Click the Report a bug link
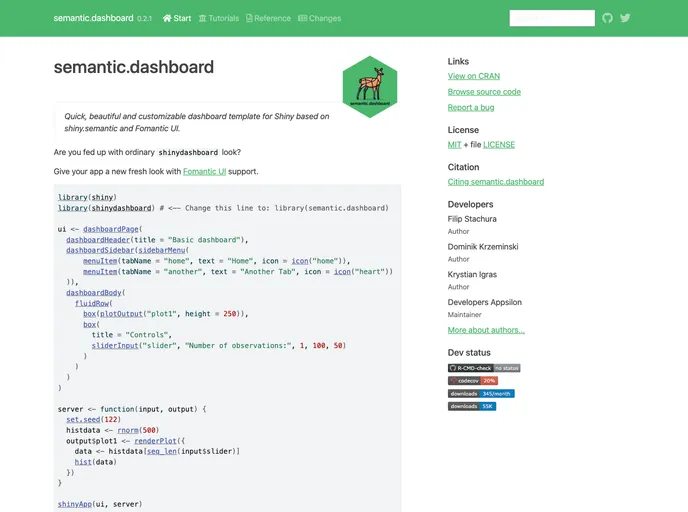 (471, 108)
